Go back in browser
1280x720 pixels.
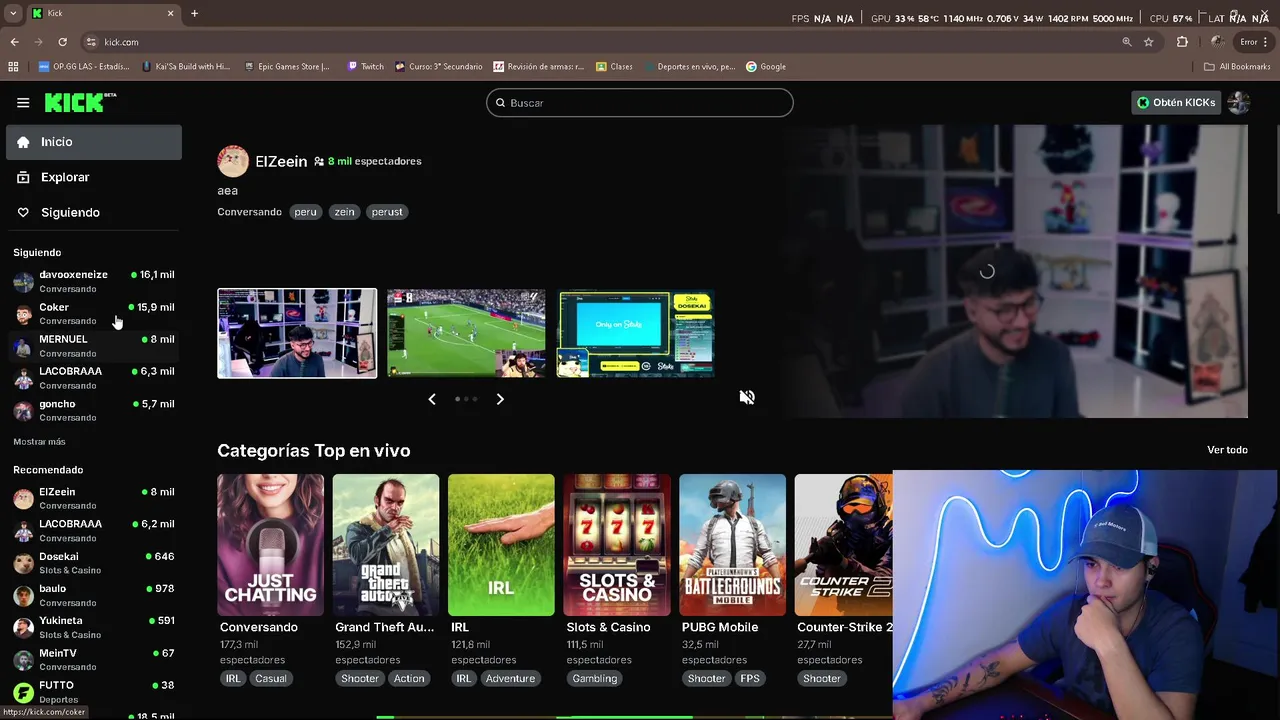(x=14, y=42)
